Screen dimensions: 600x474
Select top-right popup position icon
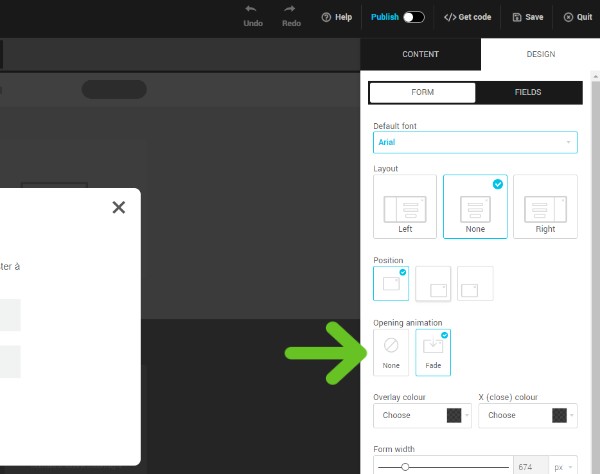[475, 284]
